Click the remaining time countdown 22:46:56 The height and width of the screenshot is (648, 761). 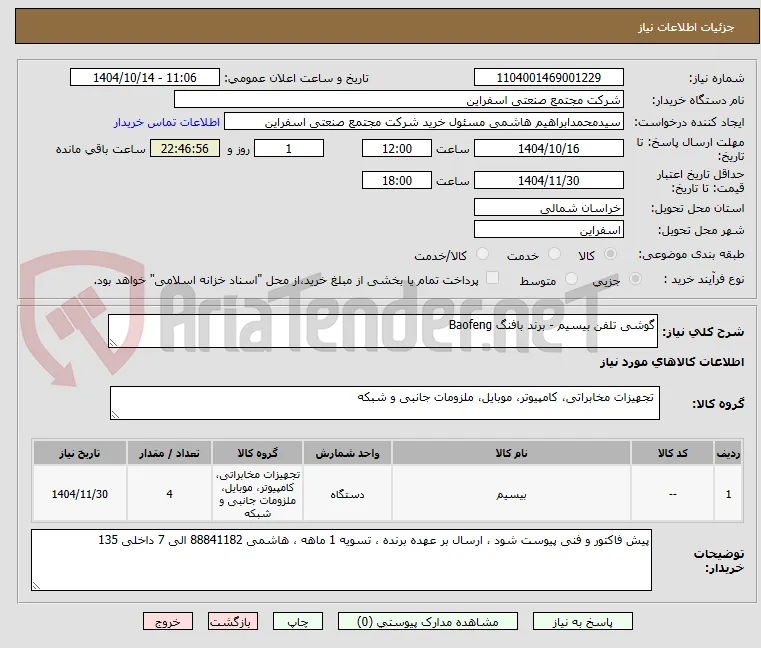pos(185,149)
